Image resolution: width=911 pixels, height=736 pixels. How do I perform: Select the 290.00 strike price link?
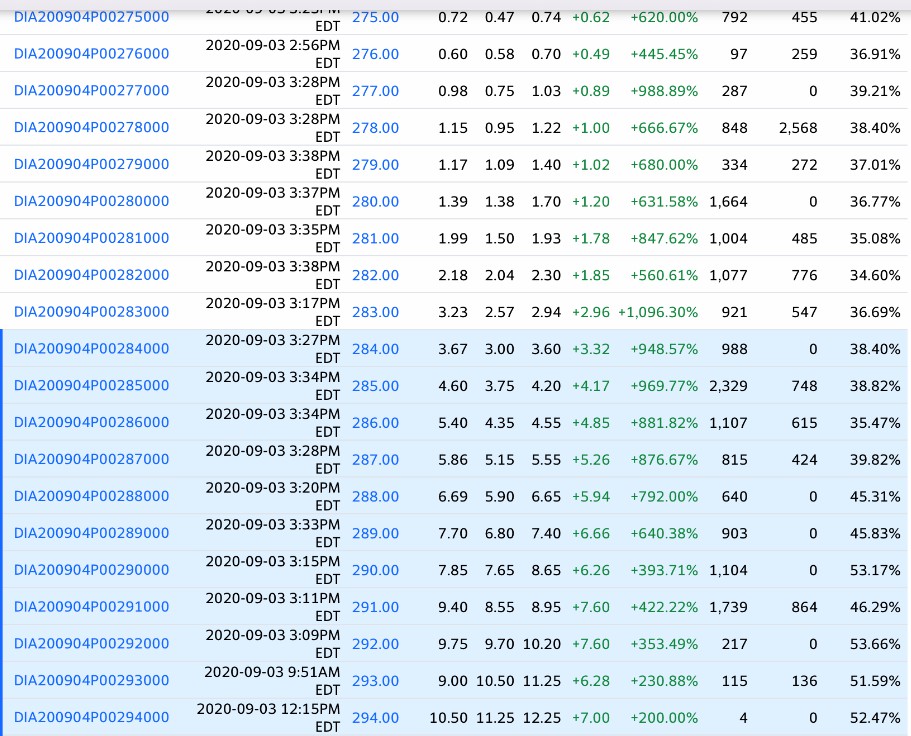[375, 570]
